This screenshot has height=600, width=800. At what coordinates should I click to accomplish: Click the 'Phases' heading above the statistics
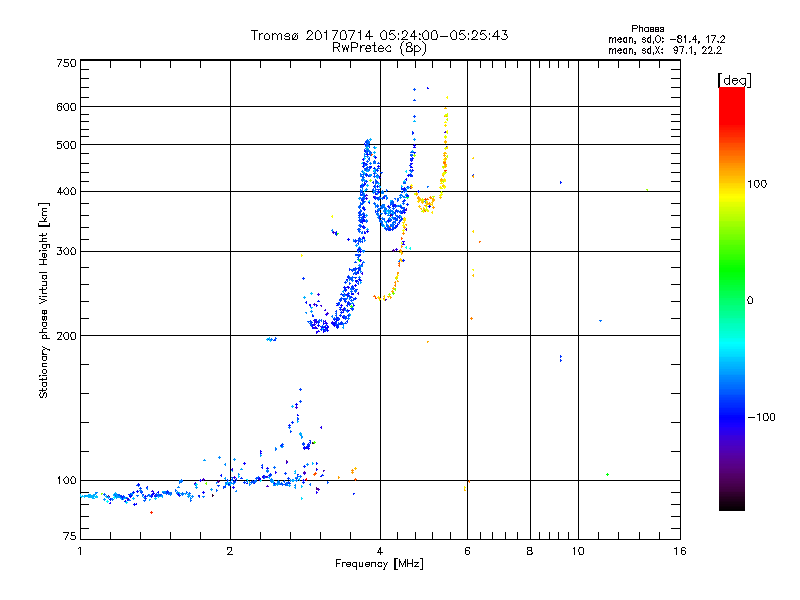click(x=647, y=29)
